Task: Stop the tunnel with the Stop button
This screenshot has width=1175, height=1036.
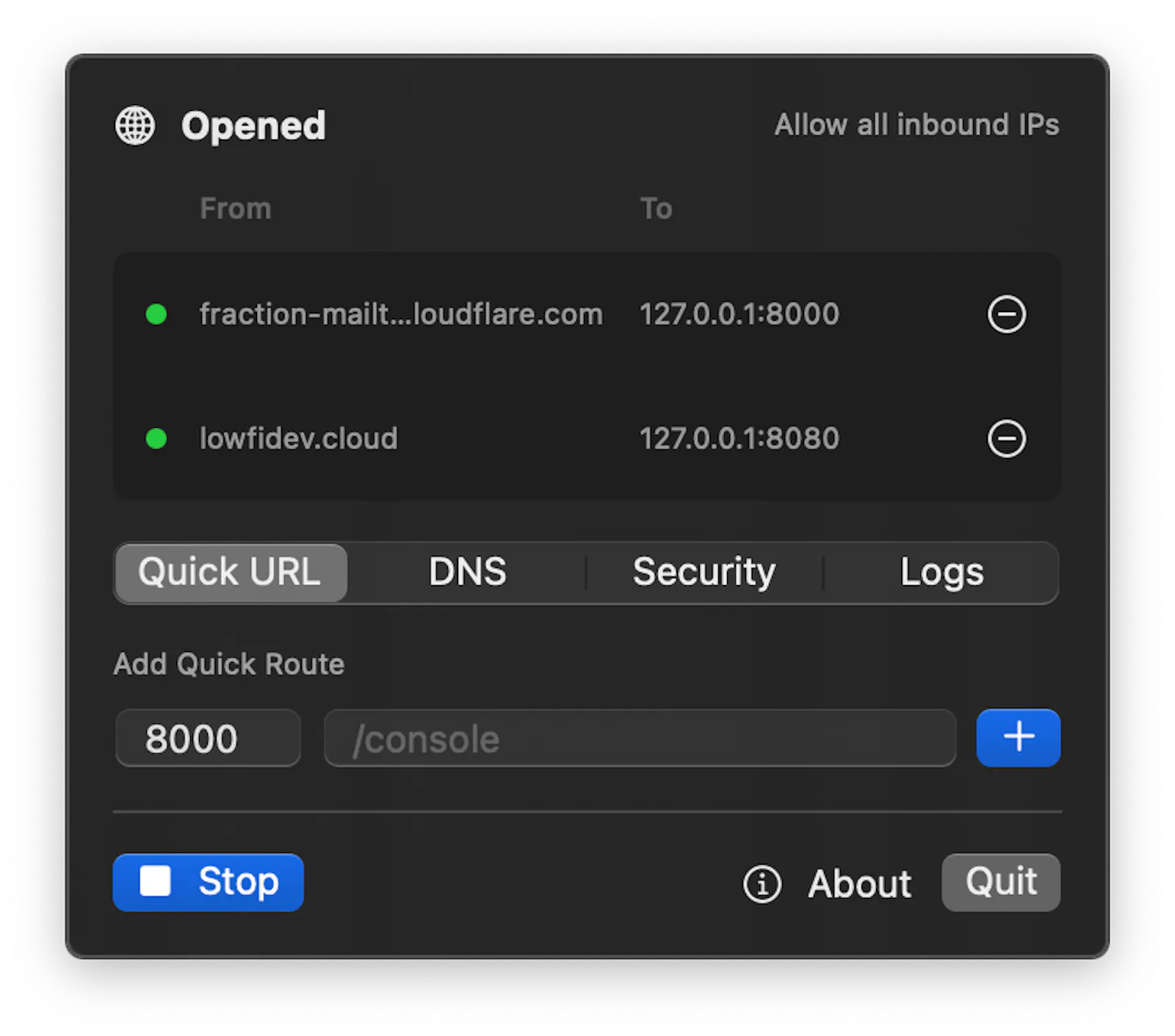Action: (x=208, y=882)
